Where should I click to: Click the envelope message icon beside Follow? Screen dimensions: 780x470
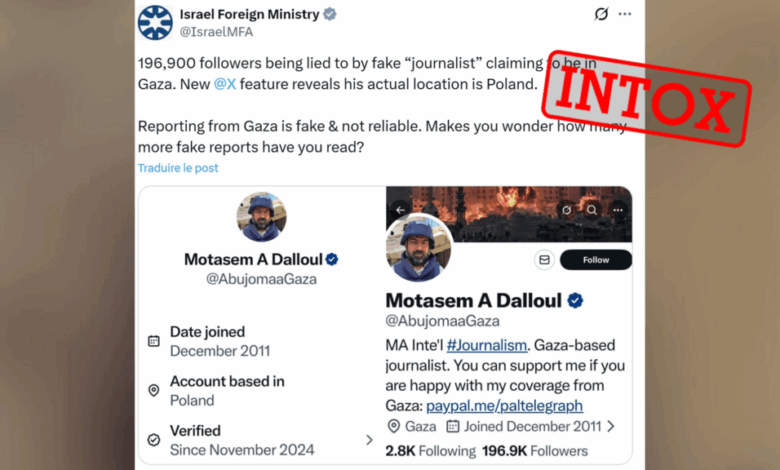pos(544,260)
